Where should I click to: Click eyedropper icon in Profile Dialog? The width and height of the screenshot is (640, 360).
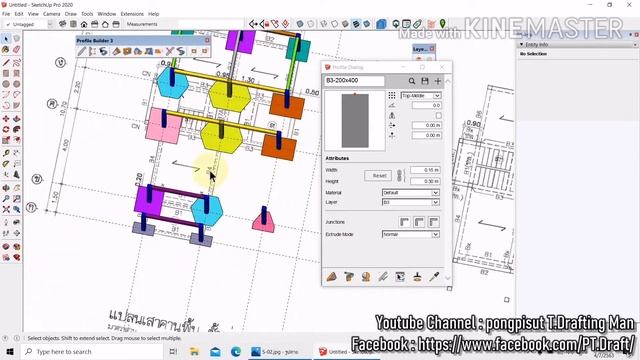pyautogui.click(x=434, y=277)
